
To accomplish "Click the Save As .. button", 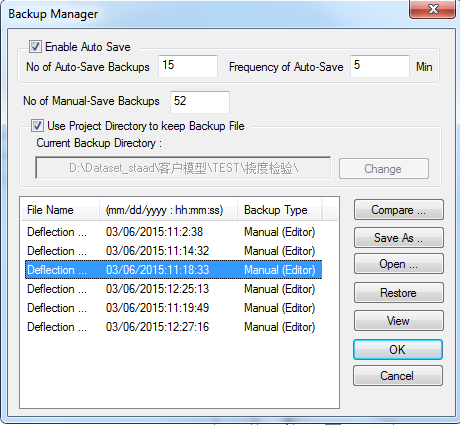I will coord(399,238).
